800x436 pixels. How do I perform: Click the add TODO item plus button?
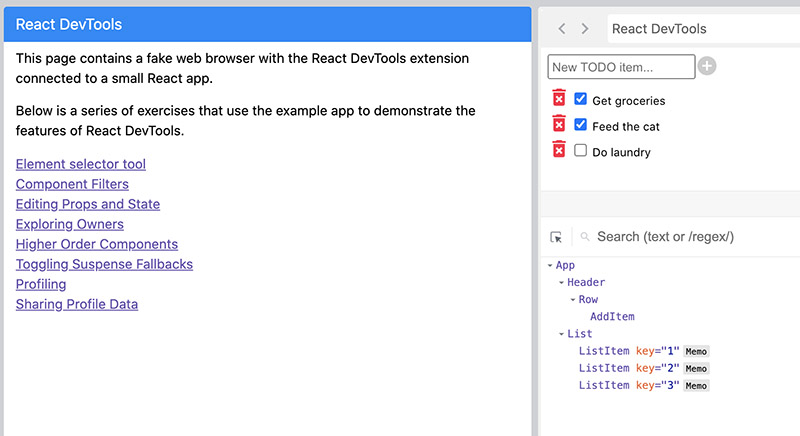707,66
